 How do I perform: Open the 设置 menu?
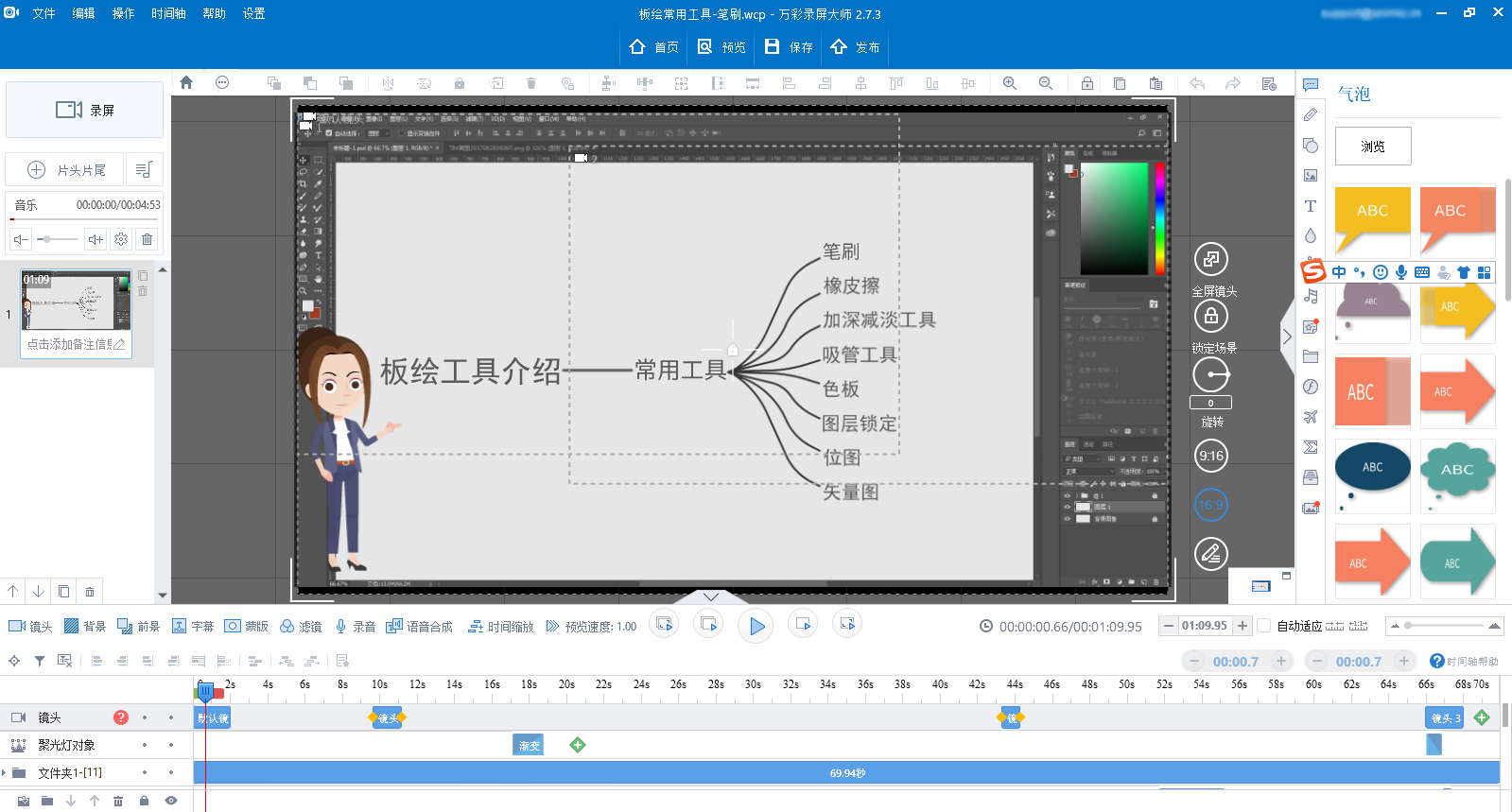pos(253,13)
